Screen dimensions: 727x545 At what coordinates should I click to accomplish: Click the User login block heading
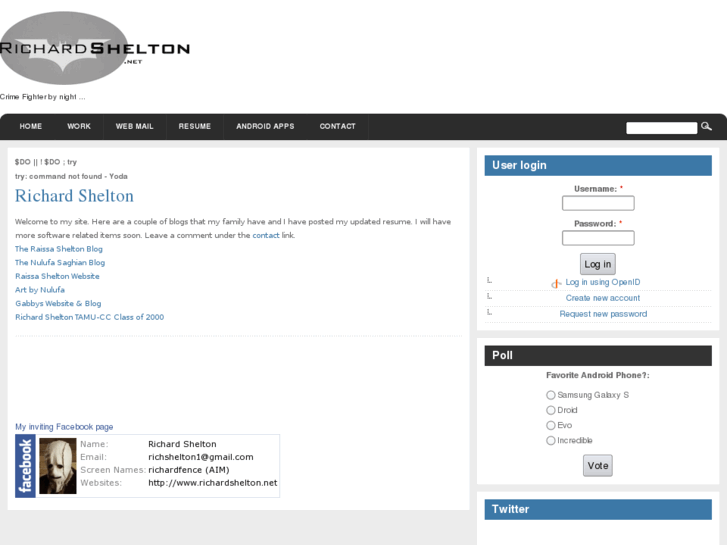pyautogui.click(x=598, y=166)
